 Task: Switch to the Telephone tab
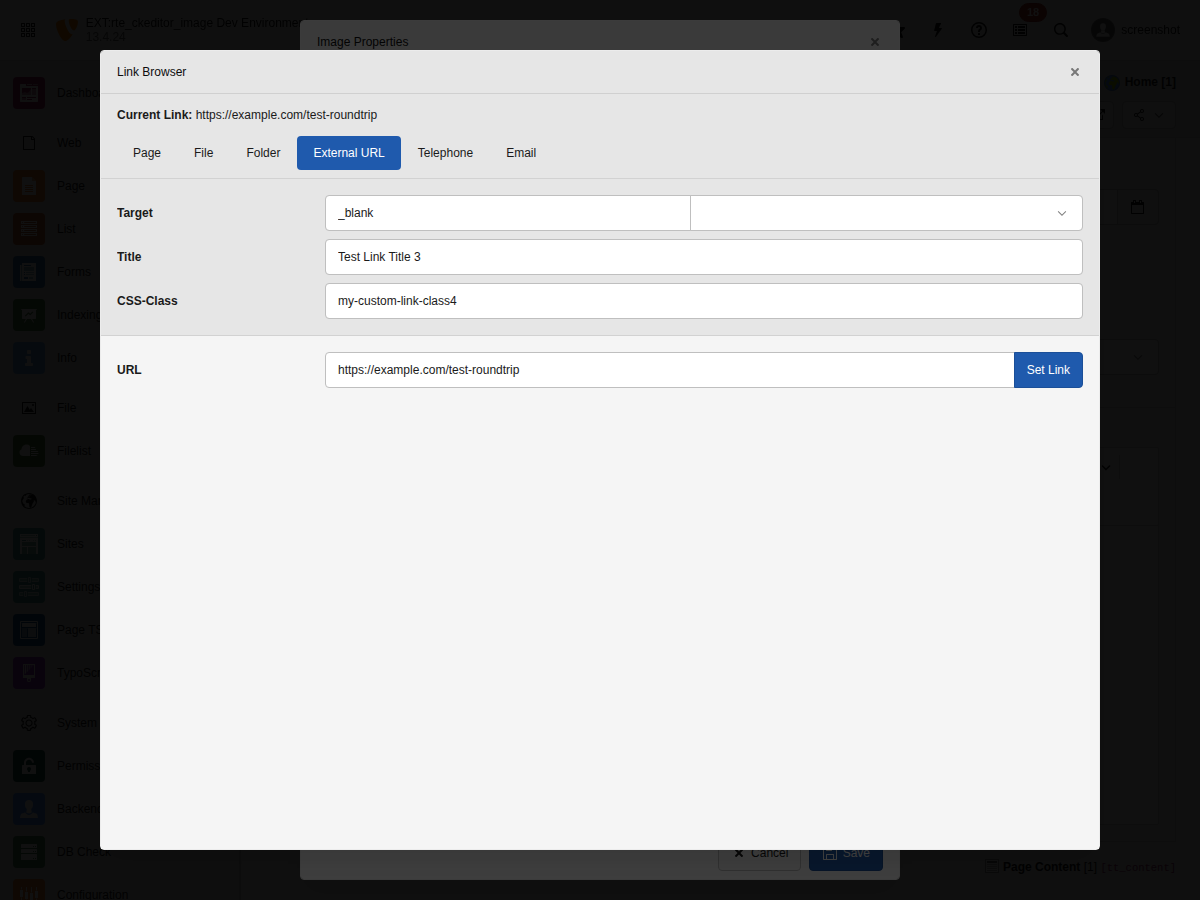[x=445, y=152]
